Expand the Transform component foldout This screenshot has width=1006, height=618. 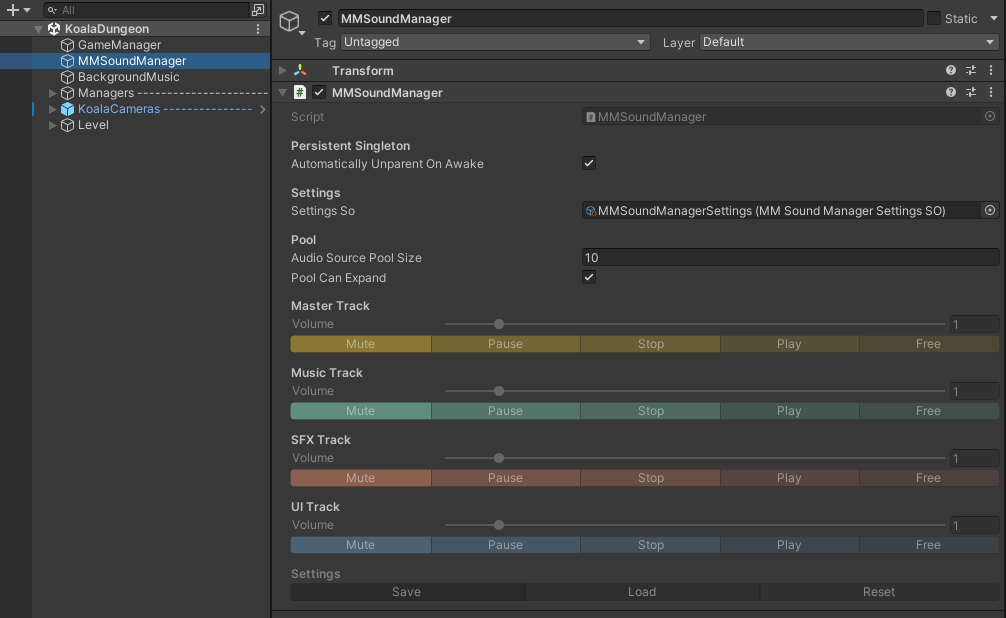282,71
